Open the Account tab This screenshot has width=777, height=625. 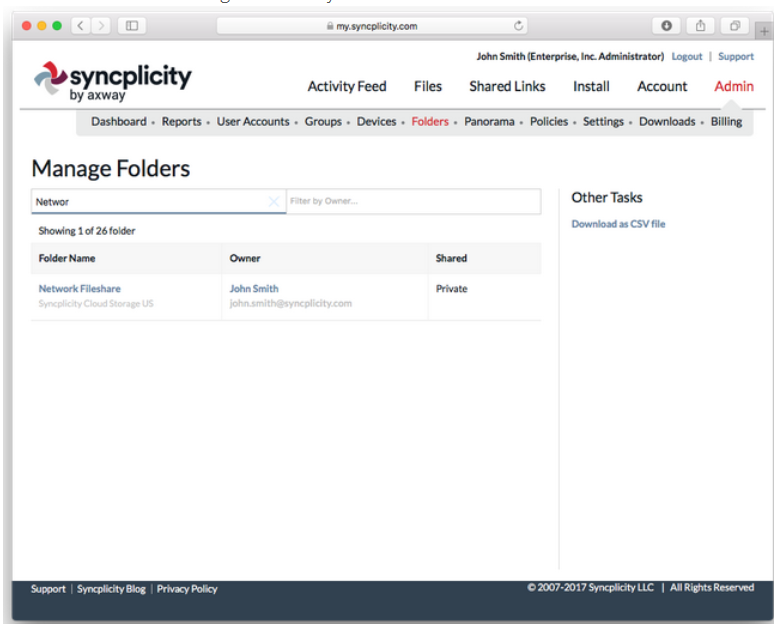pyautogui.click(x=662, y=86)
